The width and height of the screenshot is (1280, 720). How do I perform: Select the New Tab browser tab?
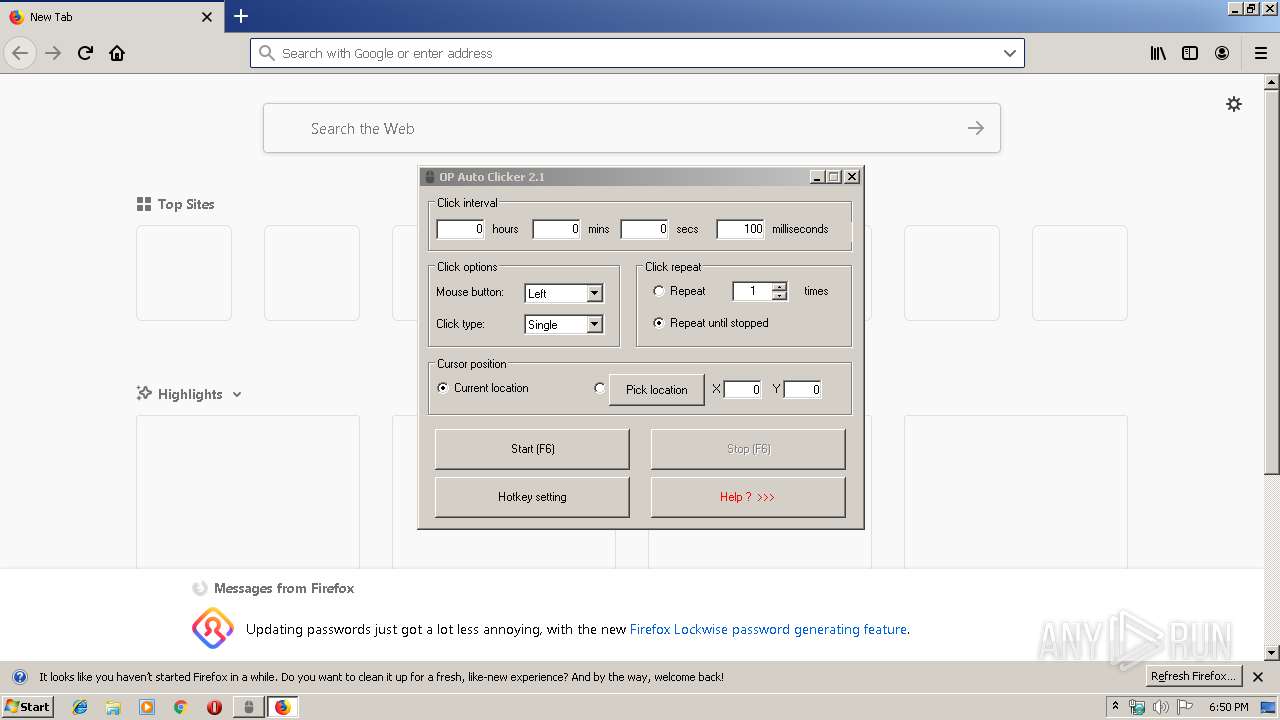[110, 17]
